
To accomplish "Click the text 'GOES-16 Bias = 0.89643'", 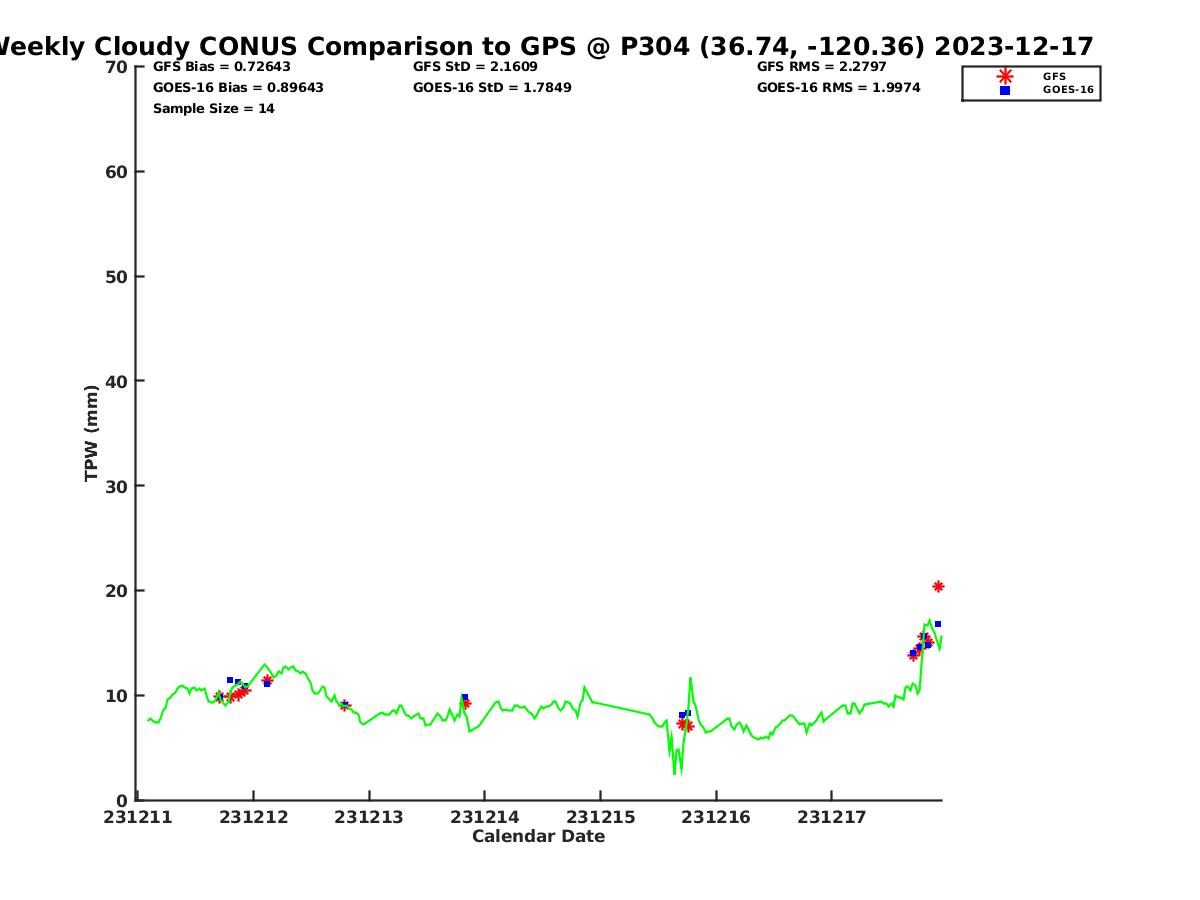I will click(x=238, y=87).
